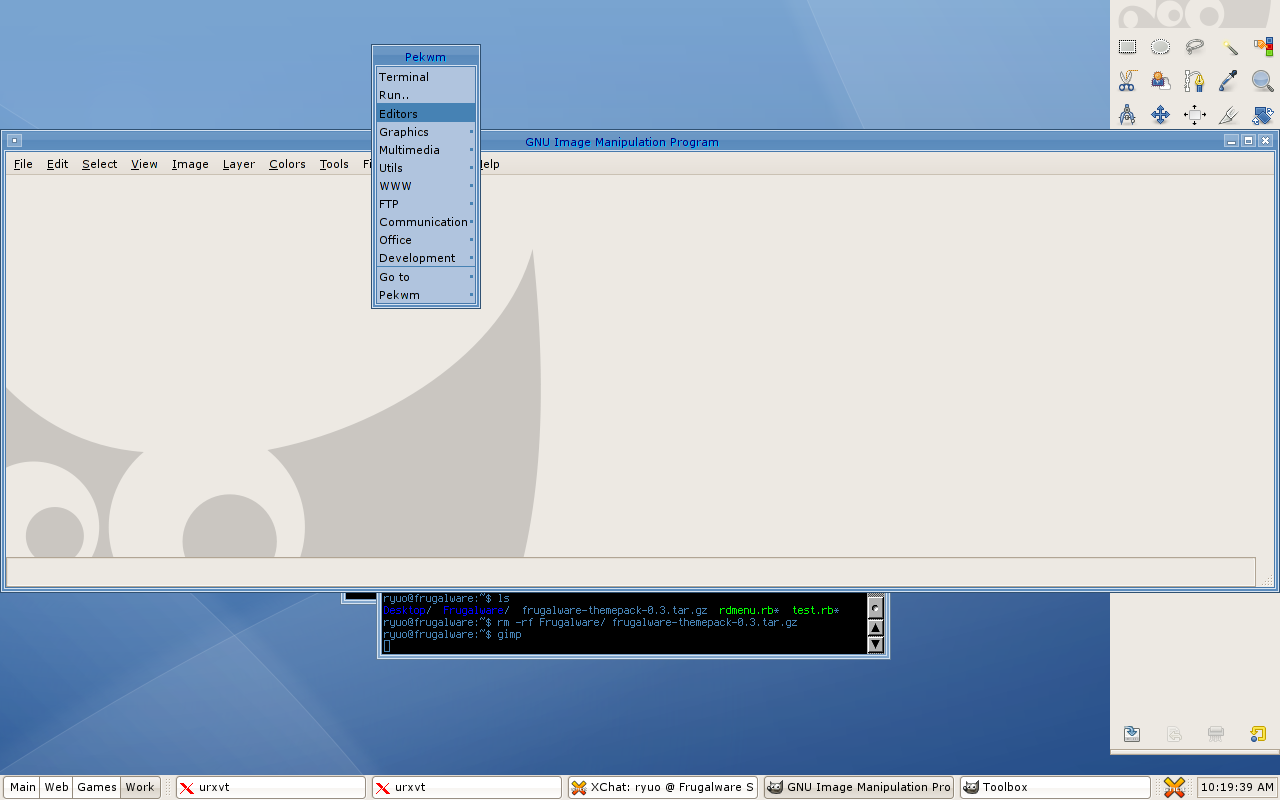Select the Paths pen tool
This screenshot has height=800, width=1280.
(x=1194, y=81)
